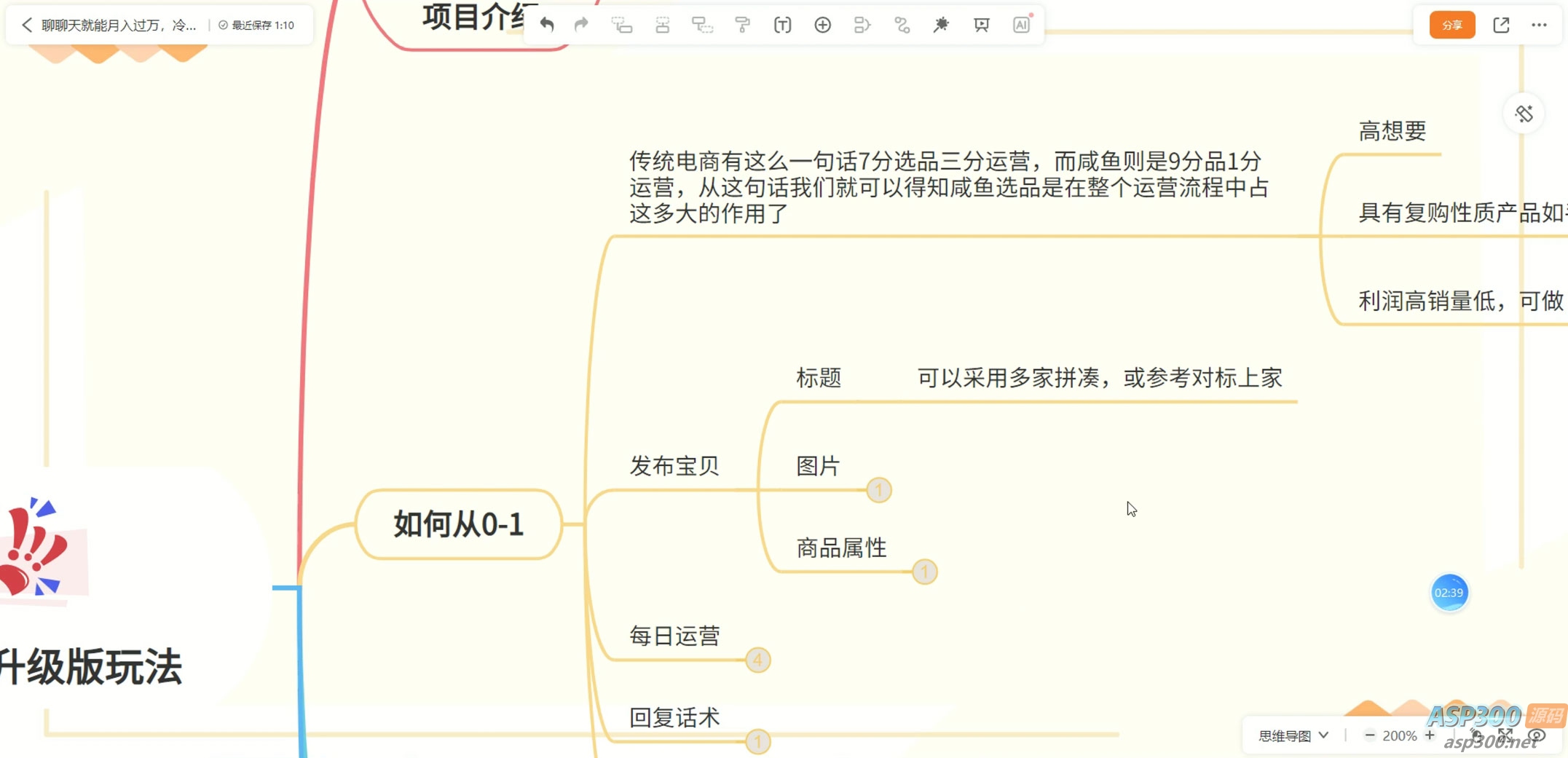Open the 思维导图 layout dropdown
The width and height of the screenshot is (1568, 758).
(1293, 735)
